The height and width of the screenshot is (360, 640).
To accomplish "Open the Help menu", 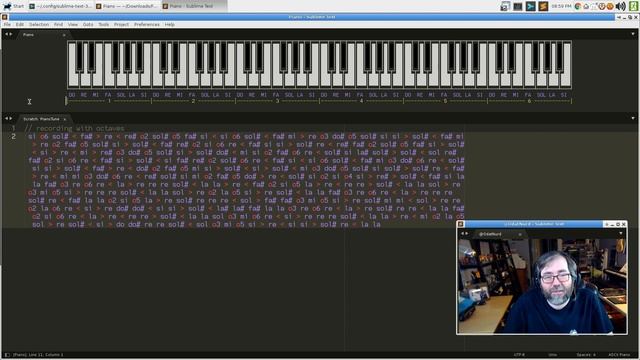I will (170, 24).
